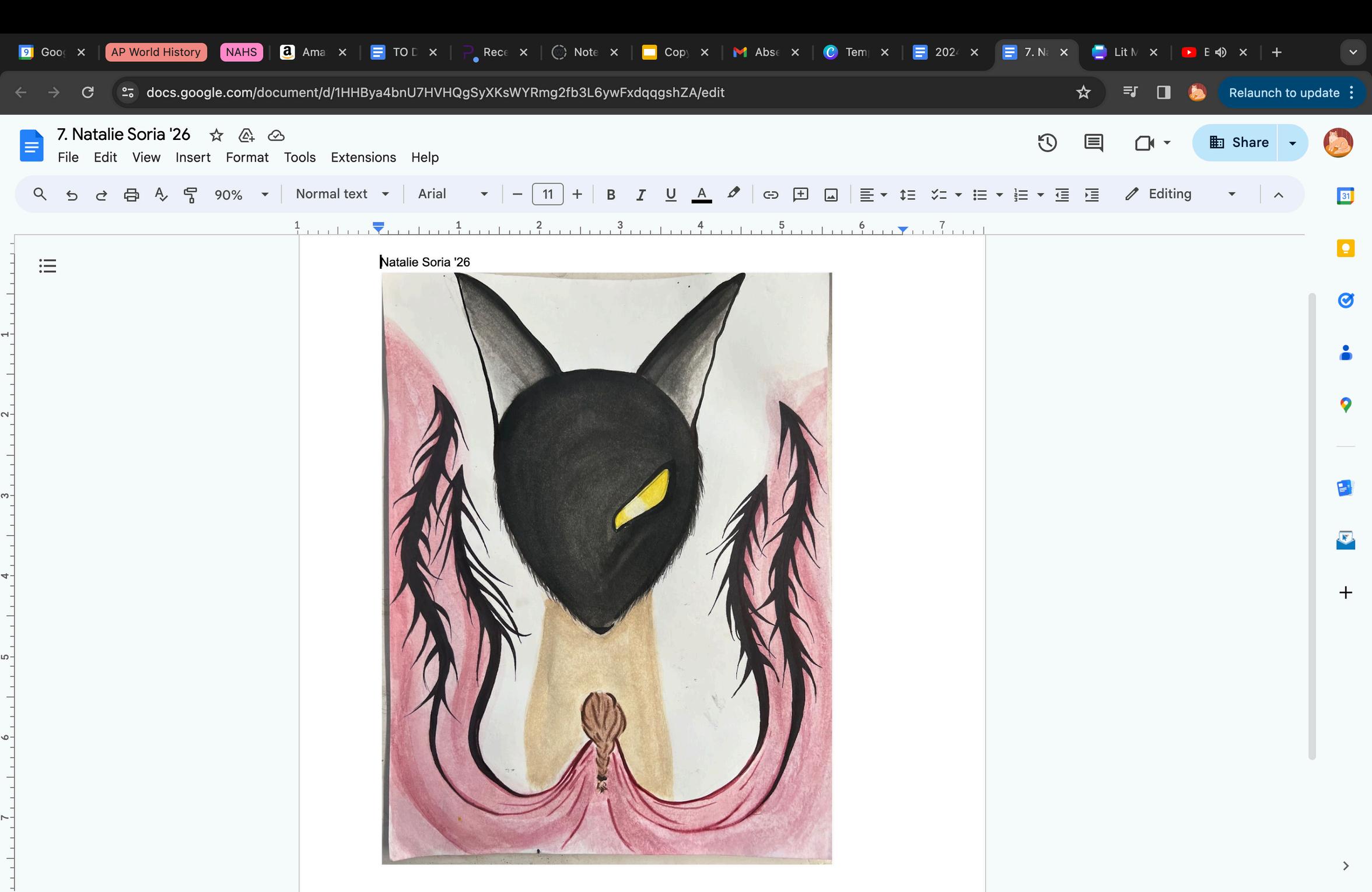This screenshot has height=892, width=1372.
Task: Click the font size input field
Action: [547, 194]
